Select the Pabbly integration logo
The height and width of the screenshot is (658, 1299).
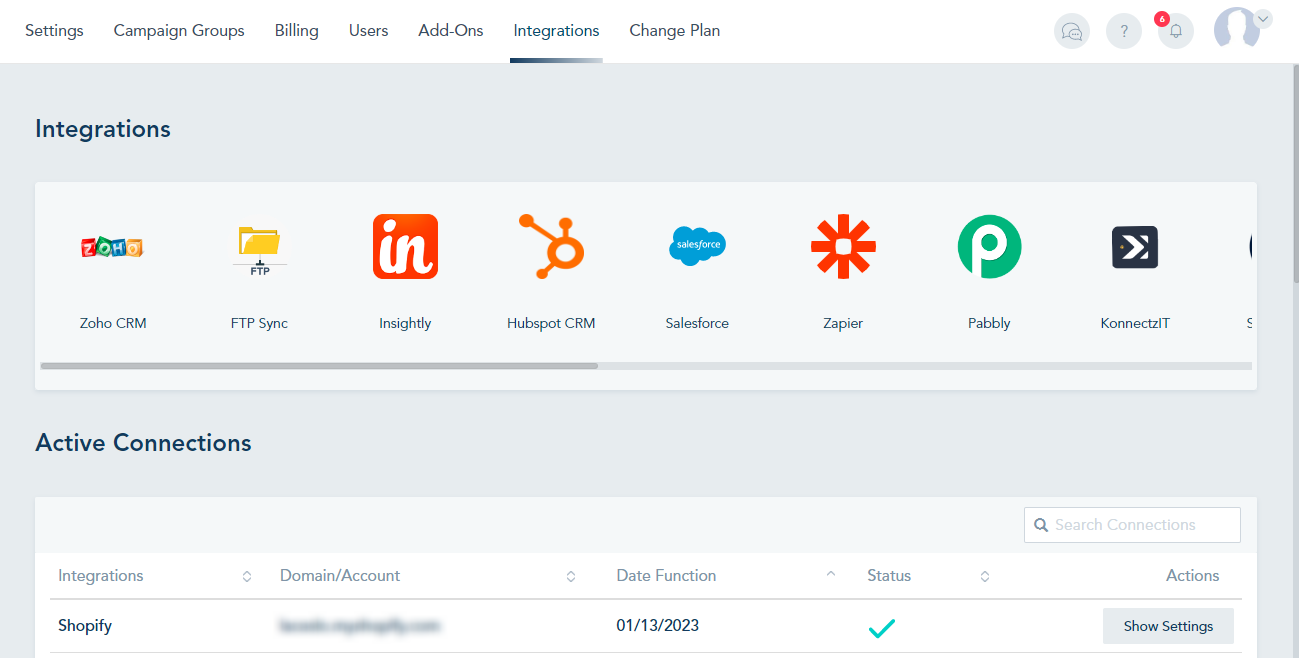click(x=989, y=246)
